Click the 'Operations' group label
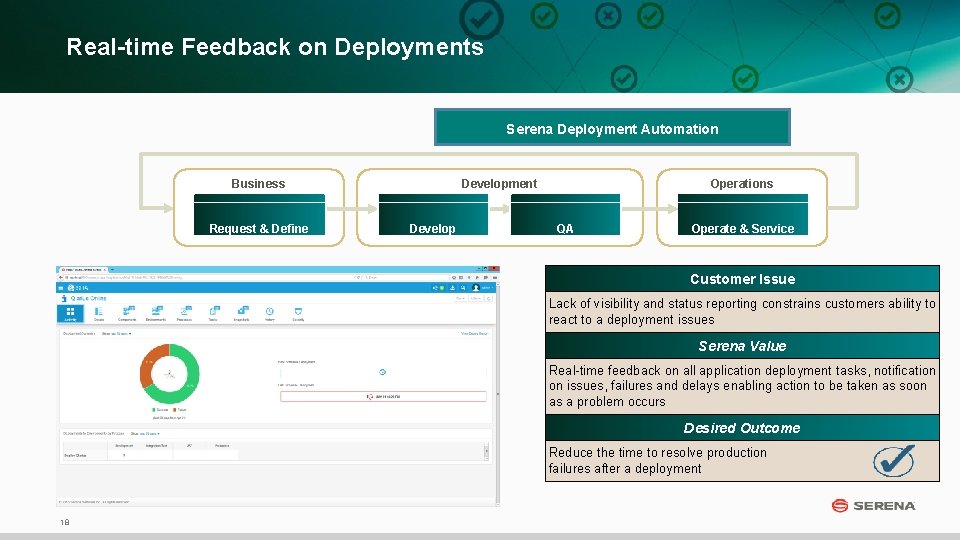Screen dimensions: 960x540 [741, 184]
